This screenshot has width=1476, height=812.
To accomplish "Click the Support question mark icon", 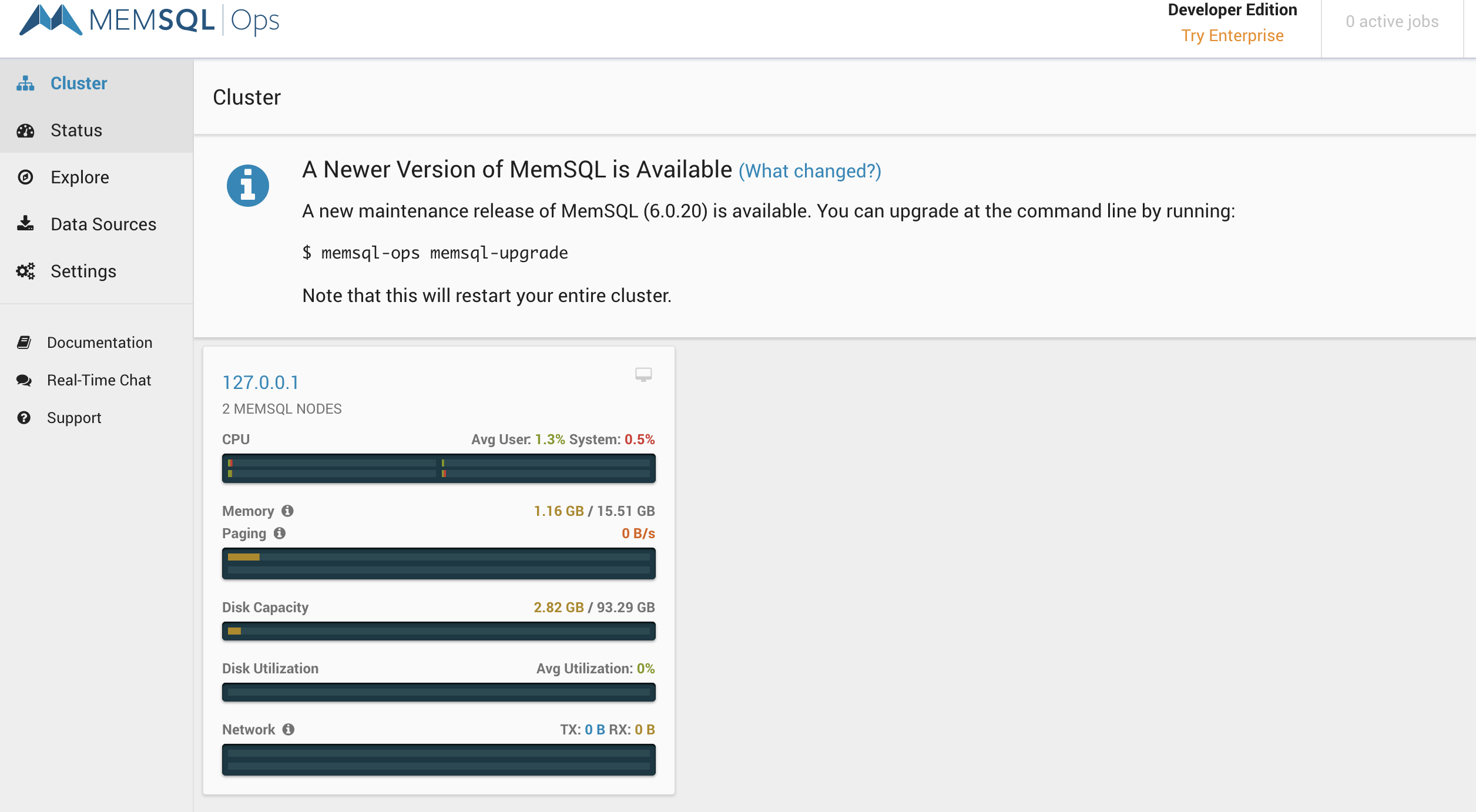I will pyautogui.click(x=24, y=418).
